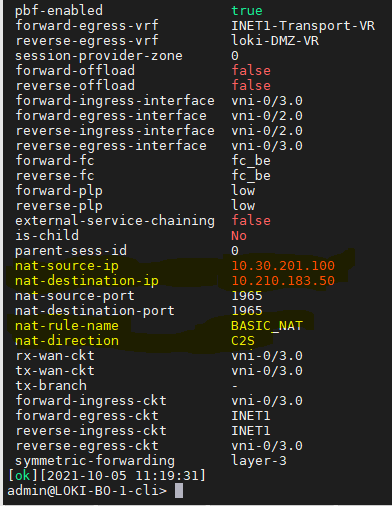The width and height of the screenshot is (392, 506).
Task: Click the pbf-enabled value true
Action: tap(247, 11)
